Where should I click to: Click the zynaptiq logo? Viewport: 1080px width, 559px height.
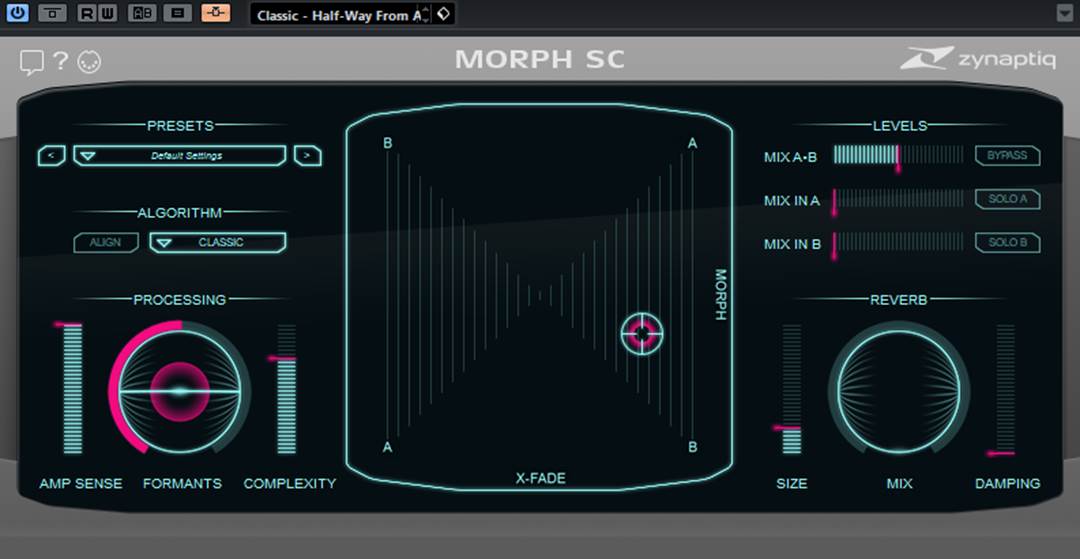point(977,59)
